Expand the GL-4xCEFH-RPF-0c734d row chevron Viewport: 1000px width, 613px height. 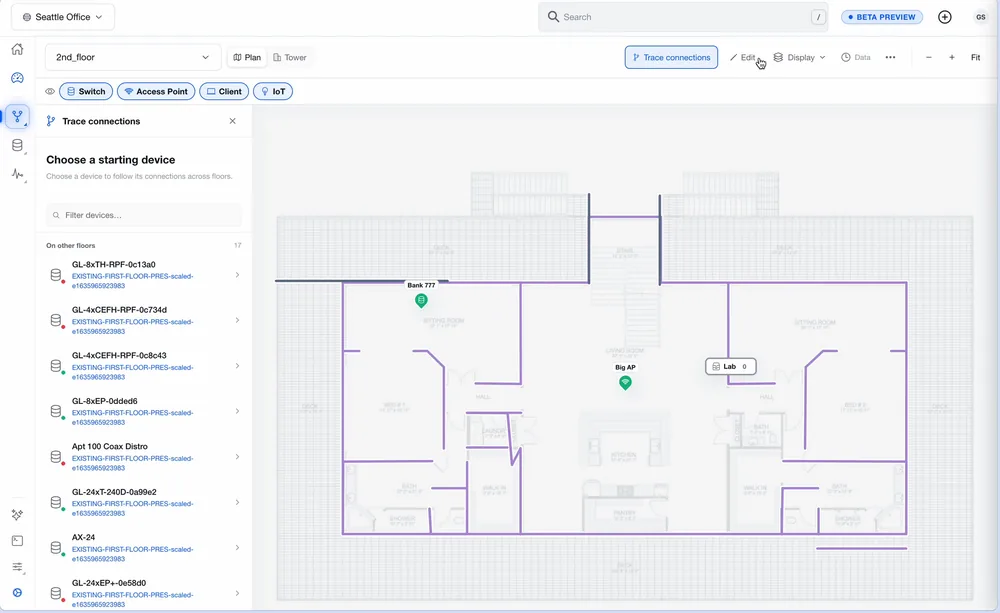click(x=237, y=320)
